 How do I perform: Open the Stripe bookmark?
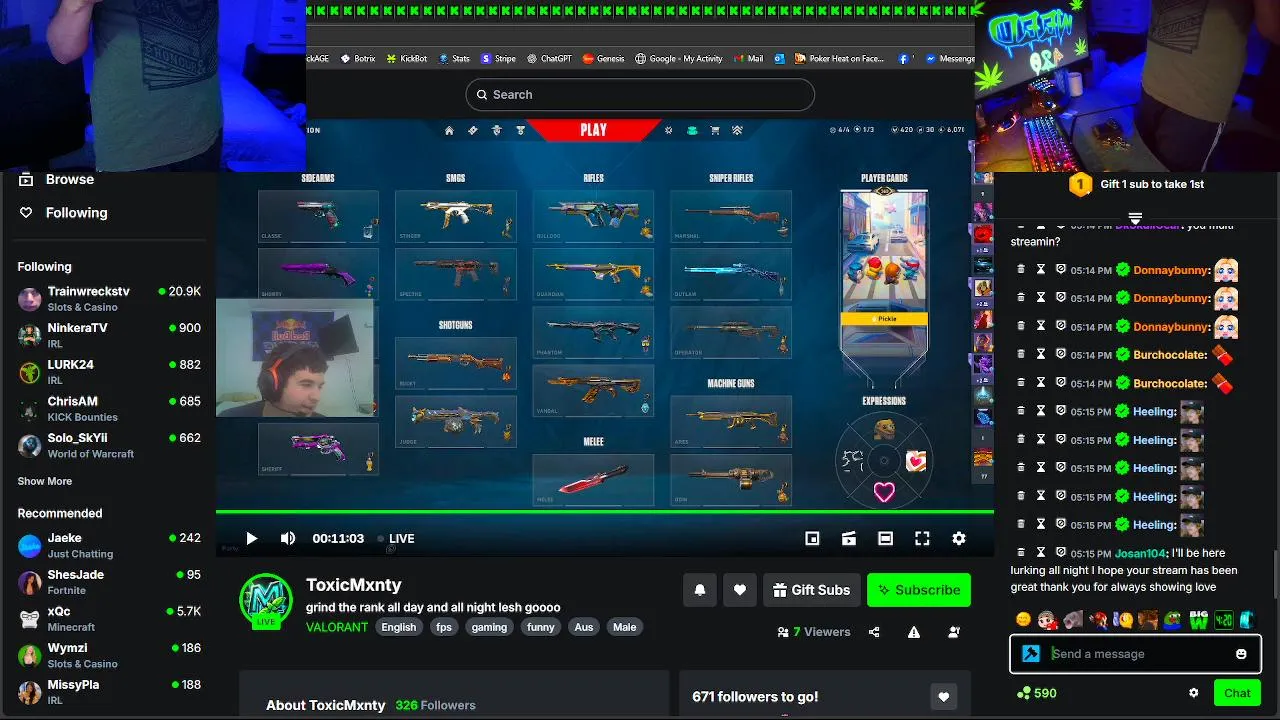499,59
